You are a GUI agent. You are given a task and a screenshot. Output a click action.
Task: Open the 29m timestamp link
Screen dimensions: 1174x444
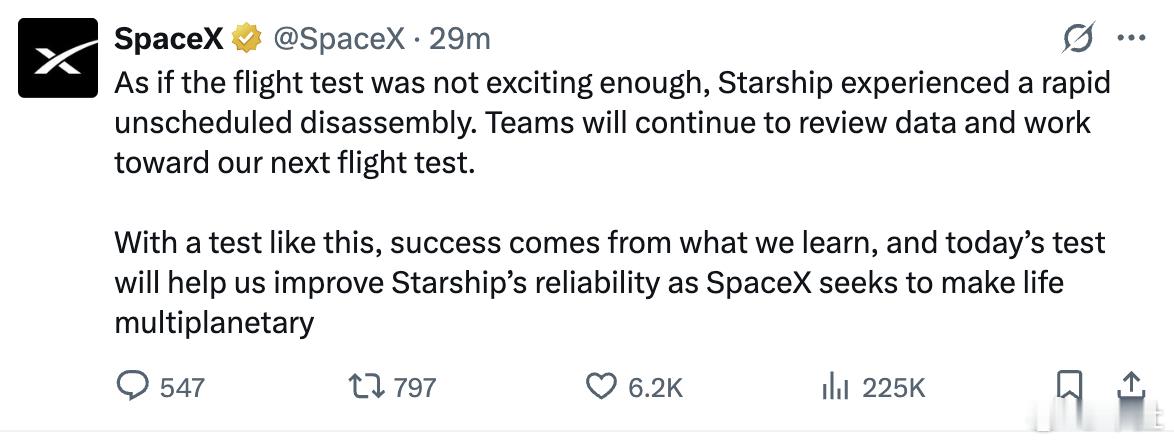pyautogui.click(x=460, y=38)
